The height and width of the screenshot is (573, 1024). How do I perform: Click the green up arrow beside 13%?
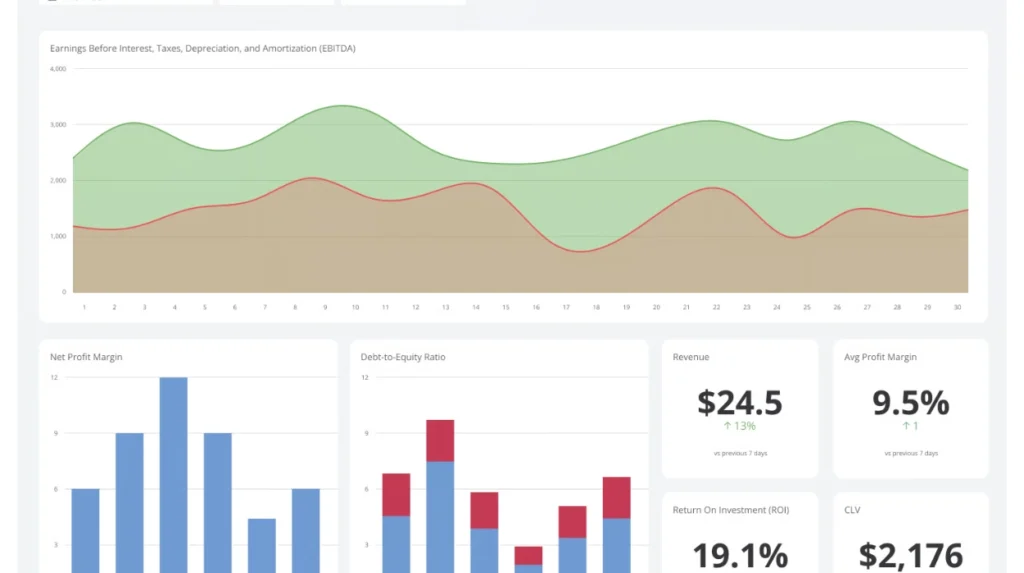coord(727,426)
